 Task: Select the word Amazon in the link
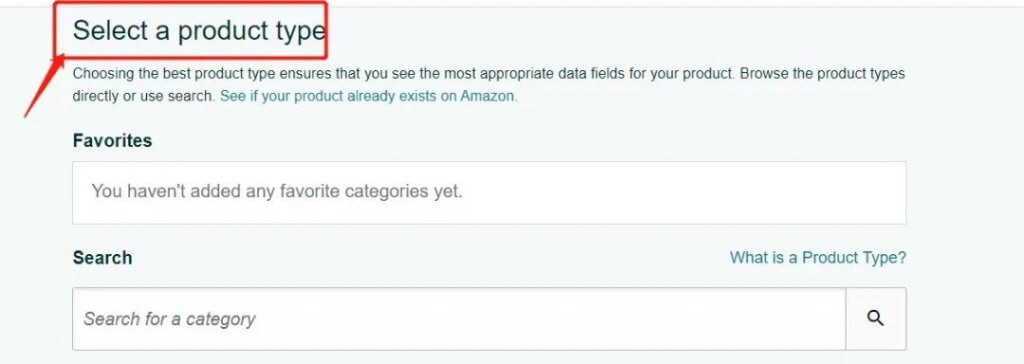tap(488, 96)
